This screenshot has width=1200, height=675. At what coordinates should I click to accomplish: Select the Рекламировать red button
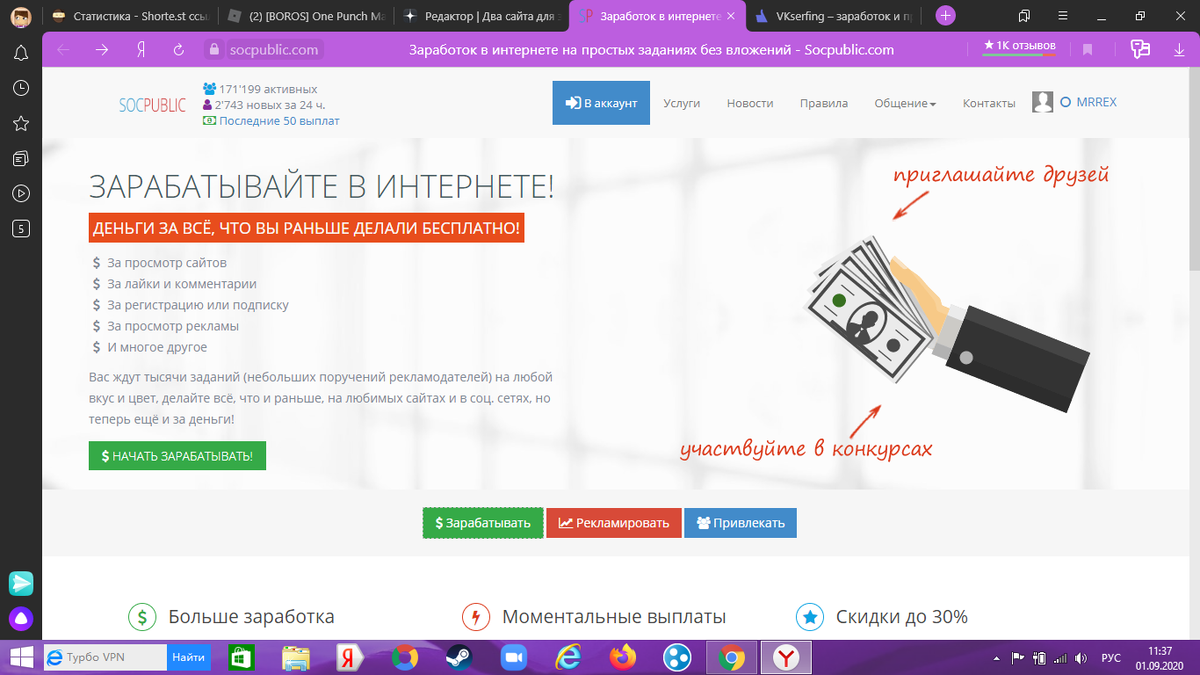(x=614, y=523)
